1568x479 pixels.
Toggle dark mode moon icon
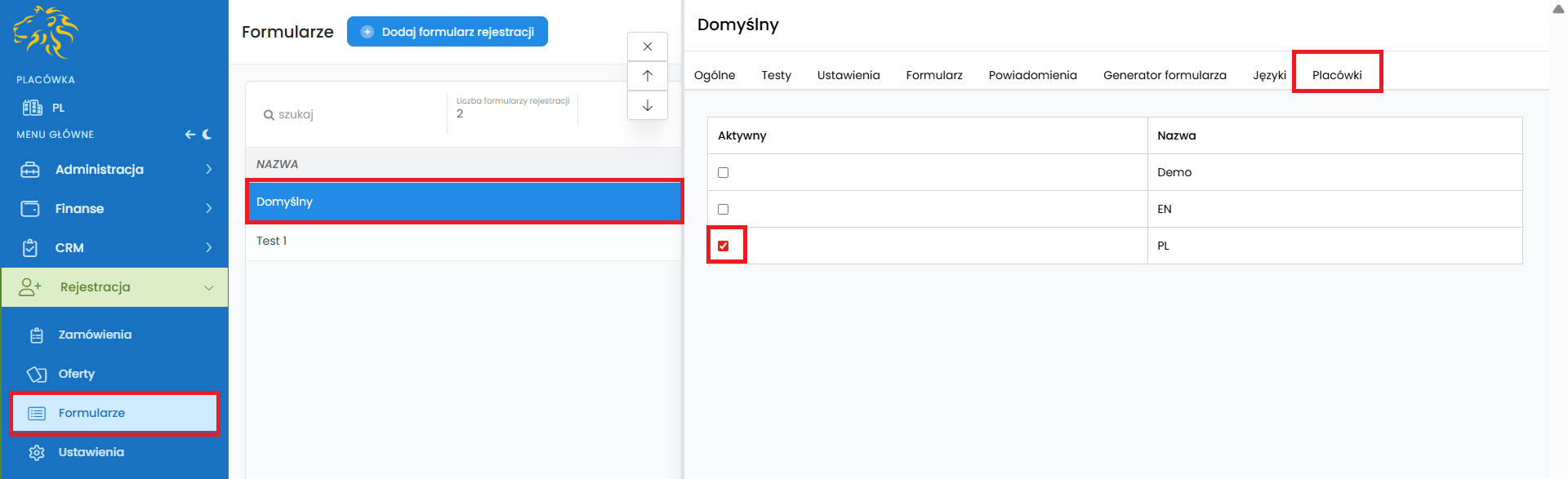(x=207, y=135)
